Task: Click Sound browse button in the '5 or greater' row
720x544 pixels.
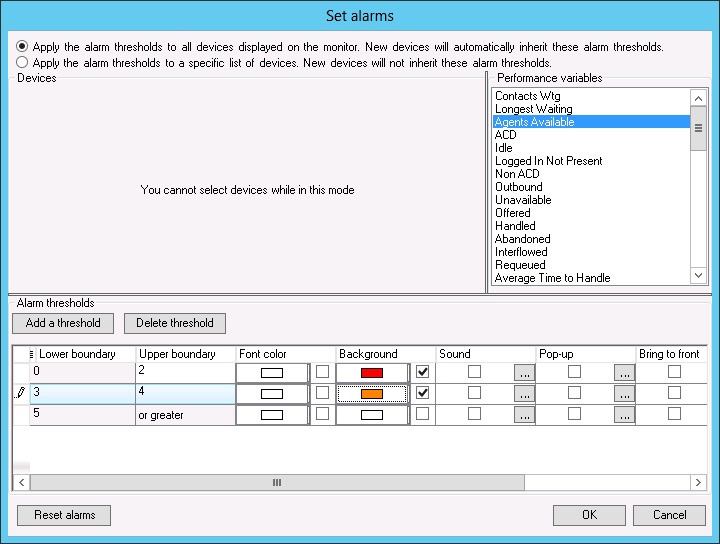Action: [x=524, y=414]
